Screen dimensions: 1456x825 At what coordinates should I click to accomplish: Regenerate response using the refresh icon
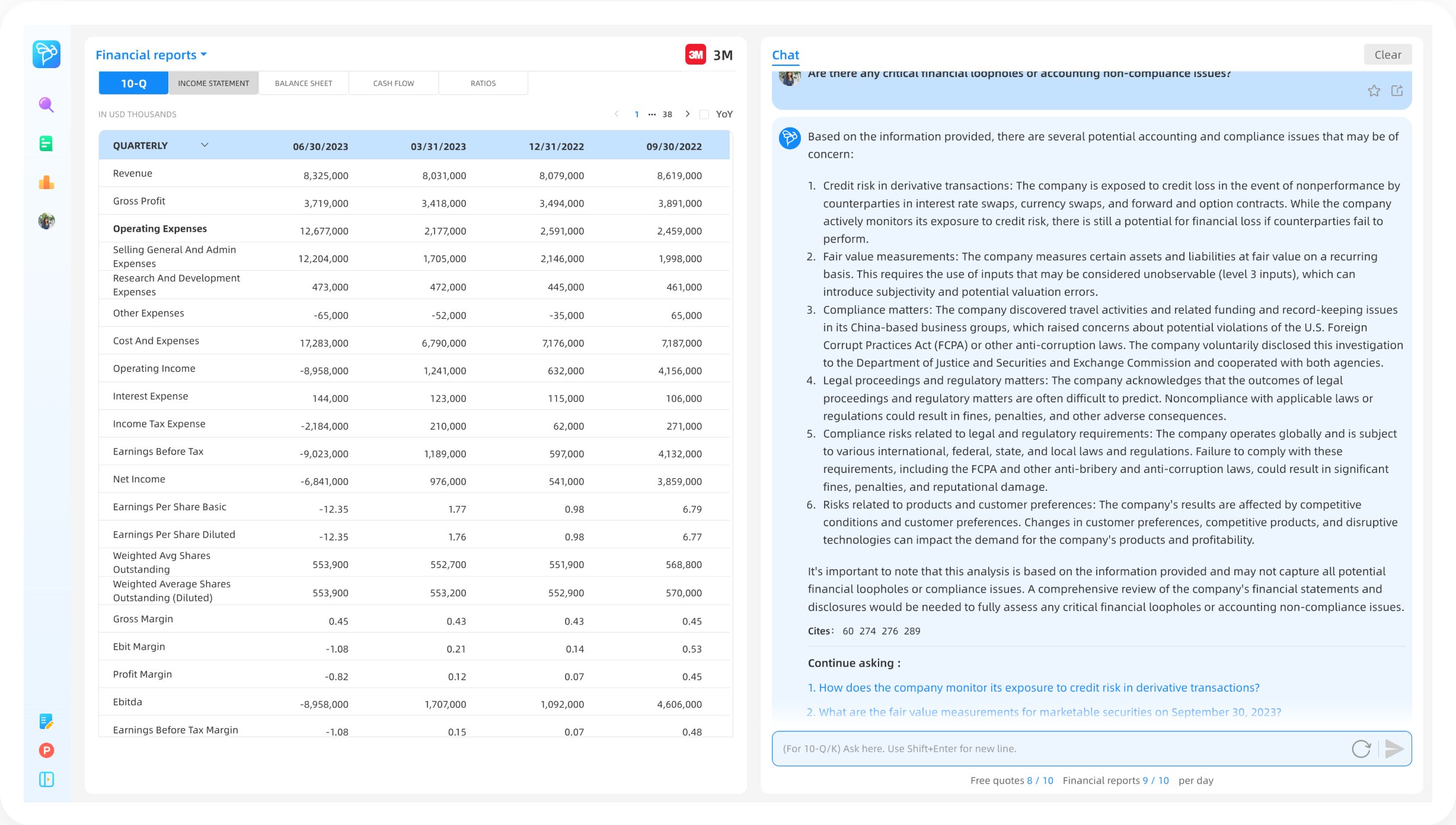click(1362, 749)
